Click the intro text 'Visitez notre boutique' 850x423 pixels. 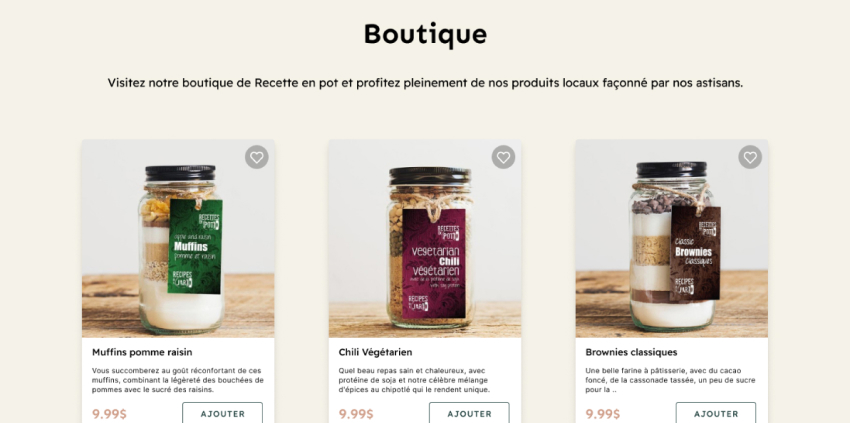point(425,83)
